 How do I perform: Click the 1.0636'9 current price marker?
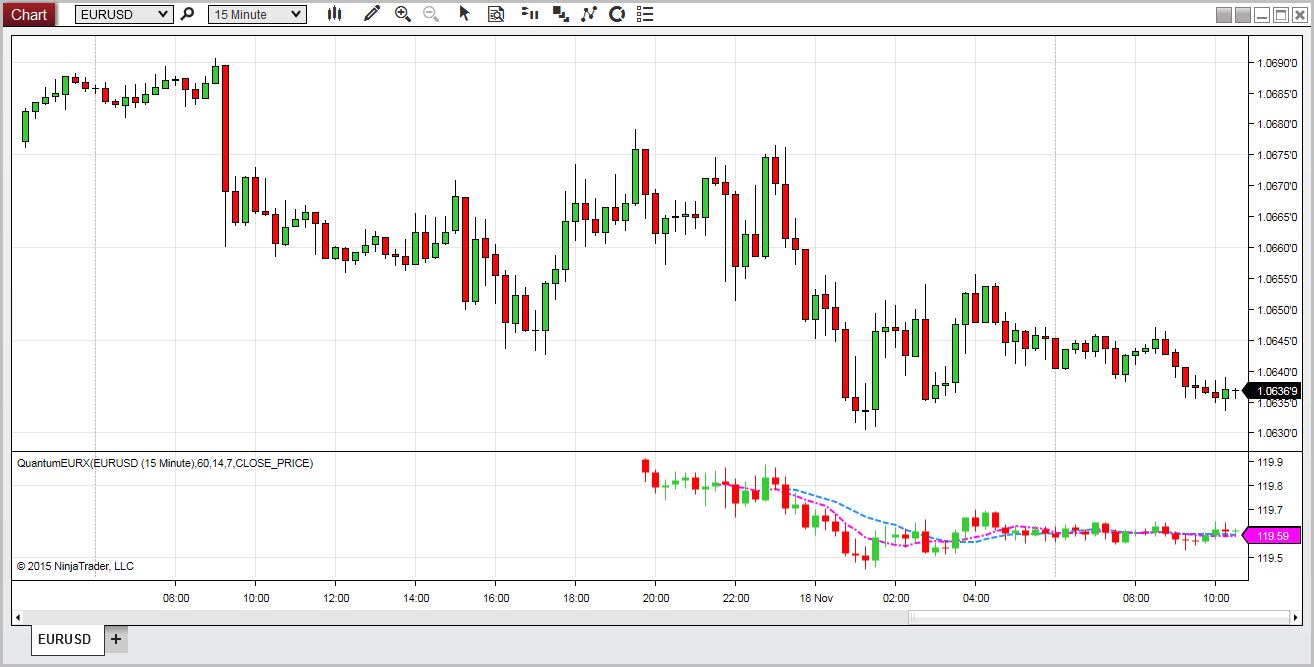1271,391
